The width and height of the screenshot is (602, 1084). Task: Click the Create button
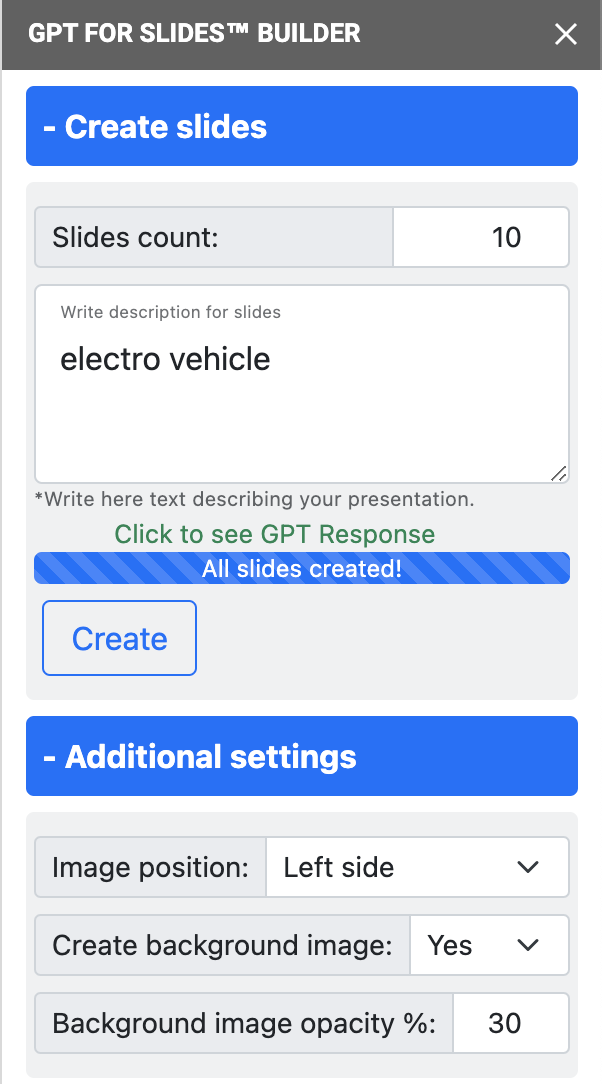tap(119, 638)
